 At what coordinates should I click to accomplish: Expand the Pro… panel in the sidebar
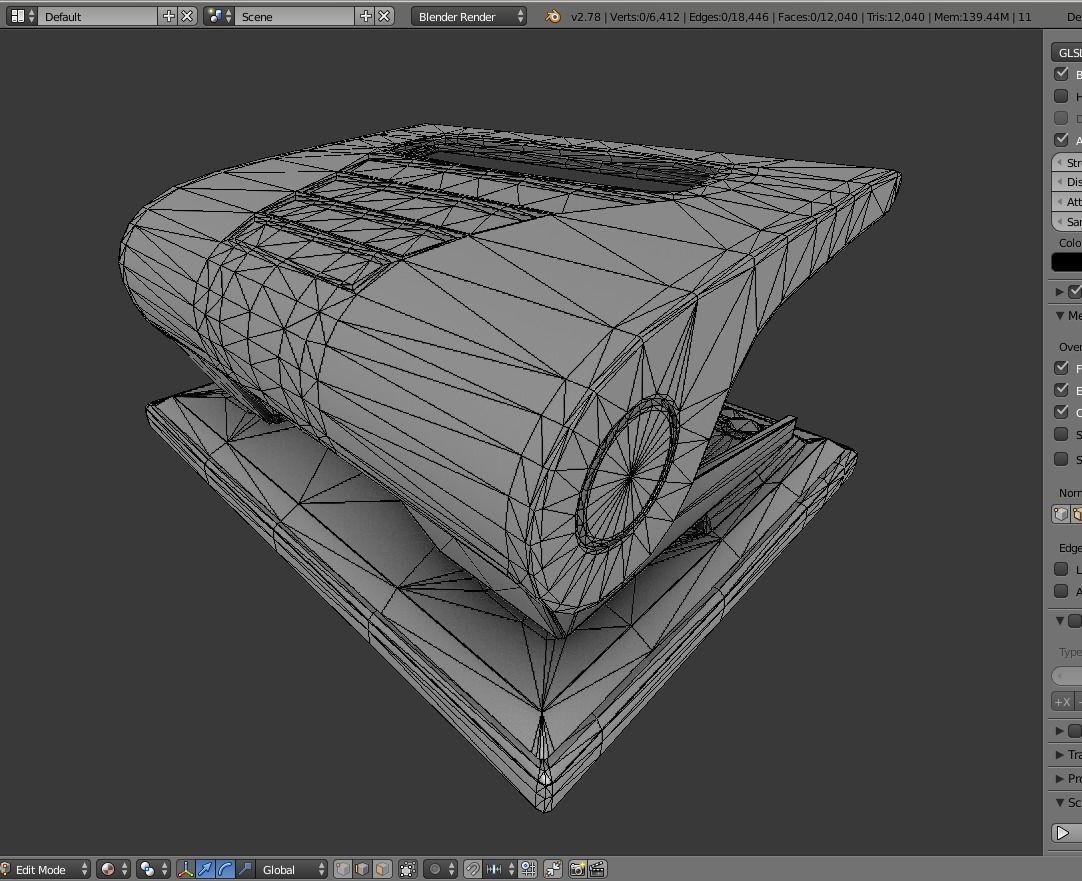tap(1060, 779)
